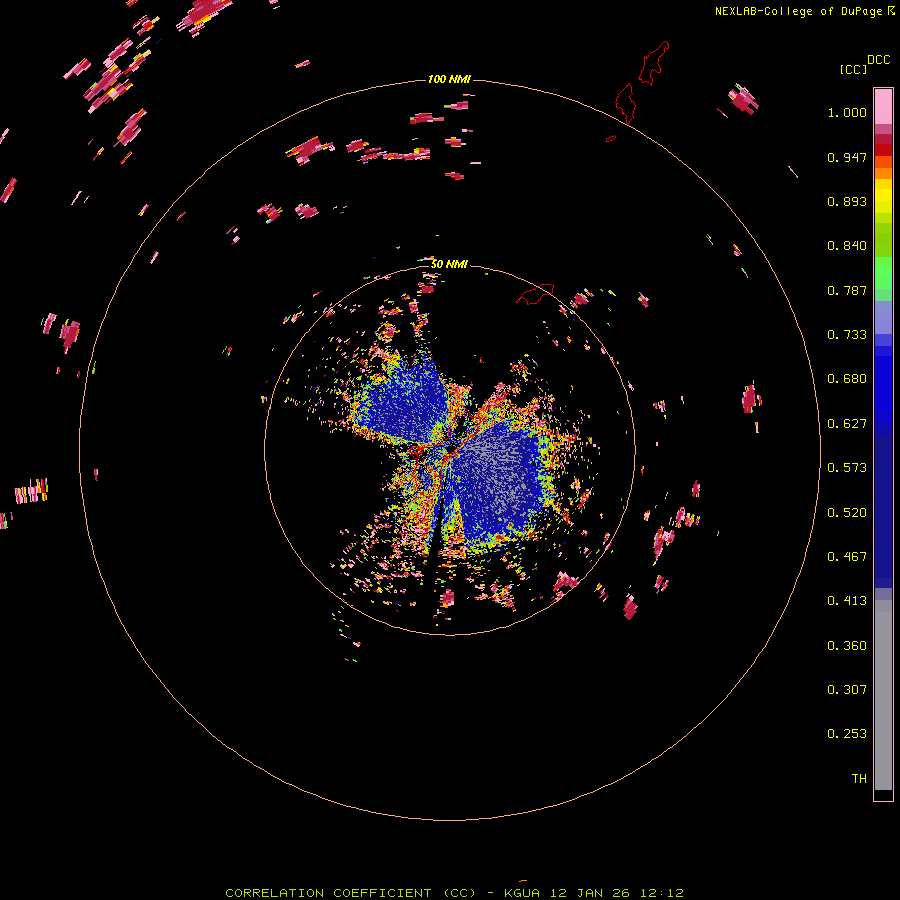The height and width of the screenshot is (900, 900).
Task: Click the 0.787 value on color scale
Action: coord(847,290)
